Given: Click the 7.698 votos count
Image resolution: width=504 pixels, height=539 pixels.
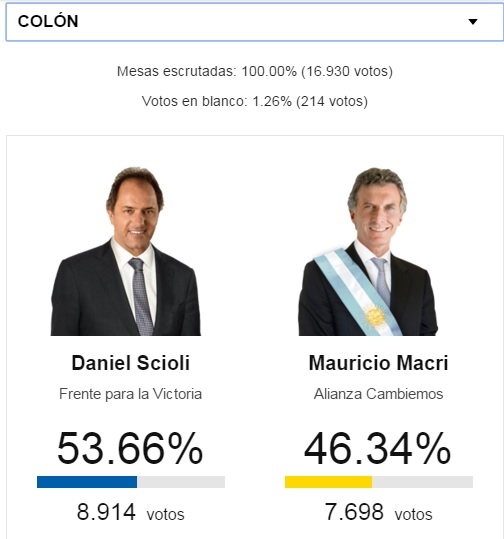Looking at the screenshot, I should pyautogui.click(x=379, y=513).
